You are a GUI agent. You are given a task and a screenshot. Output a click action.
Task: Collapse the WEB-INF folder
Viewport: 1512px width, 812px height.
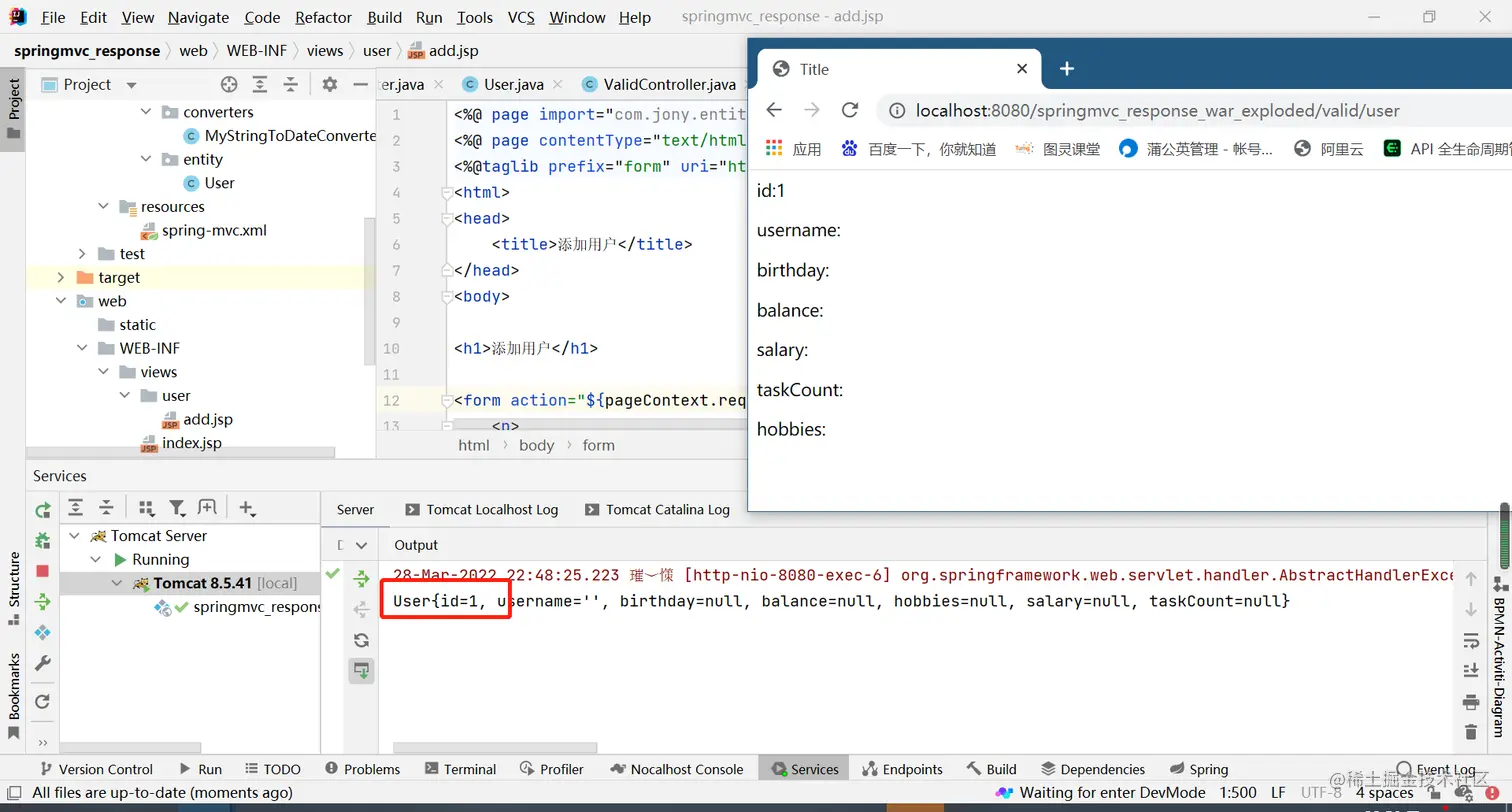tap(83, 348)
